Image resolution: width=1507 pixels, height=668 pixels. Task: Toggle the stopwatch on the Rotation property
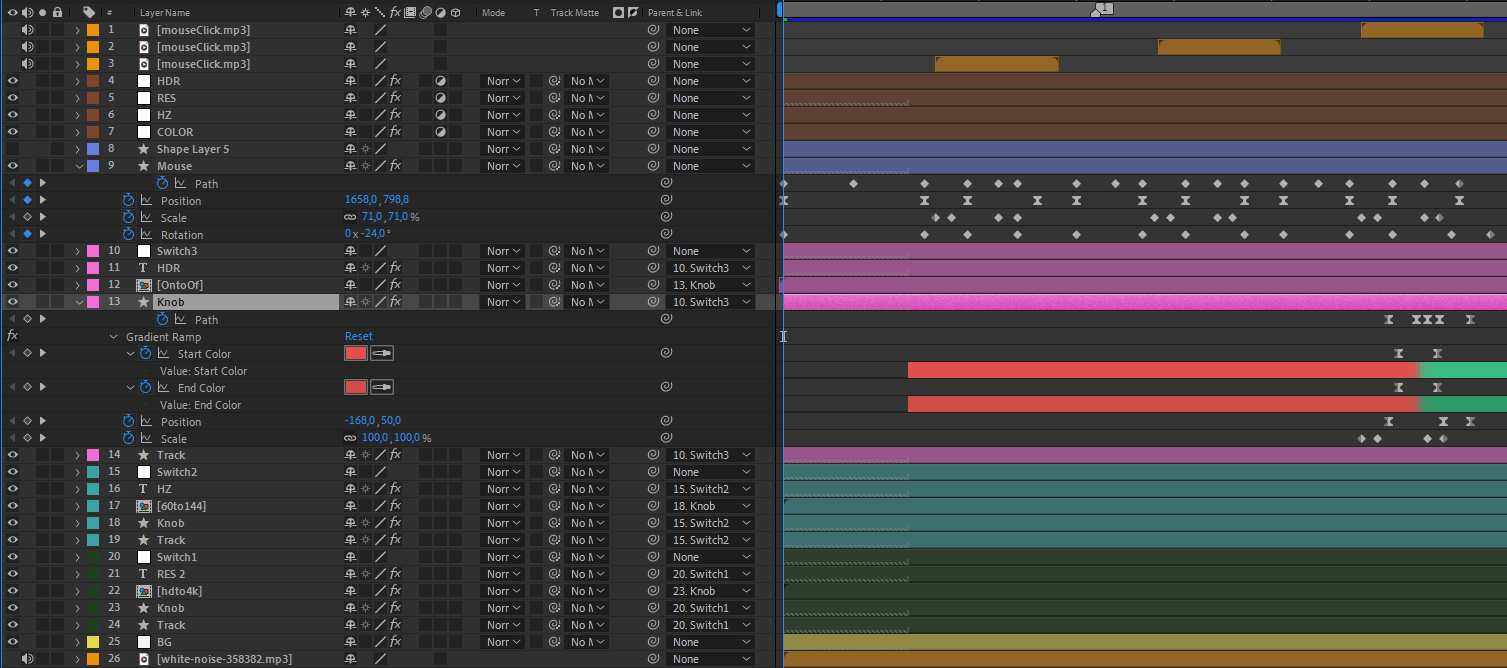(128, 234)
